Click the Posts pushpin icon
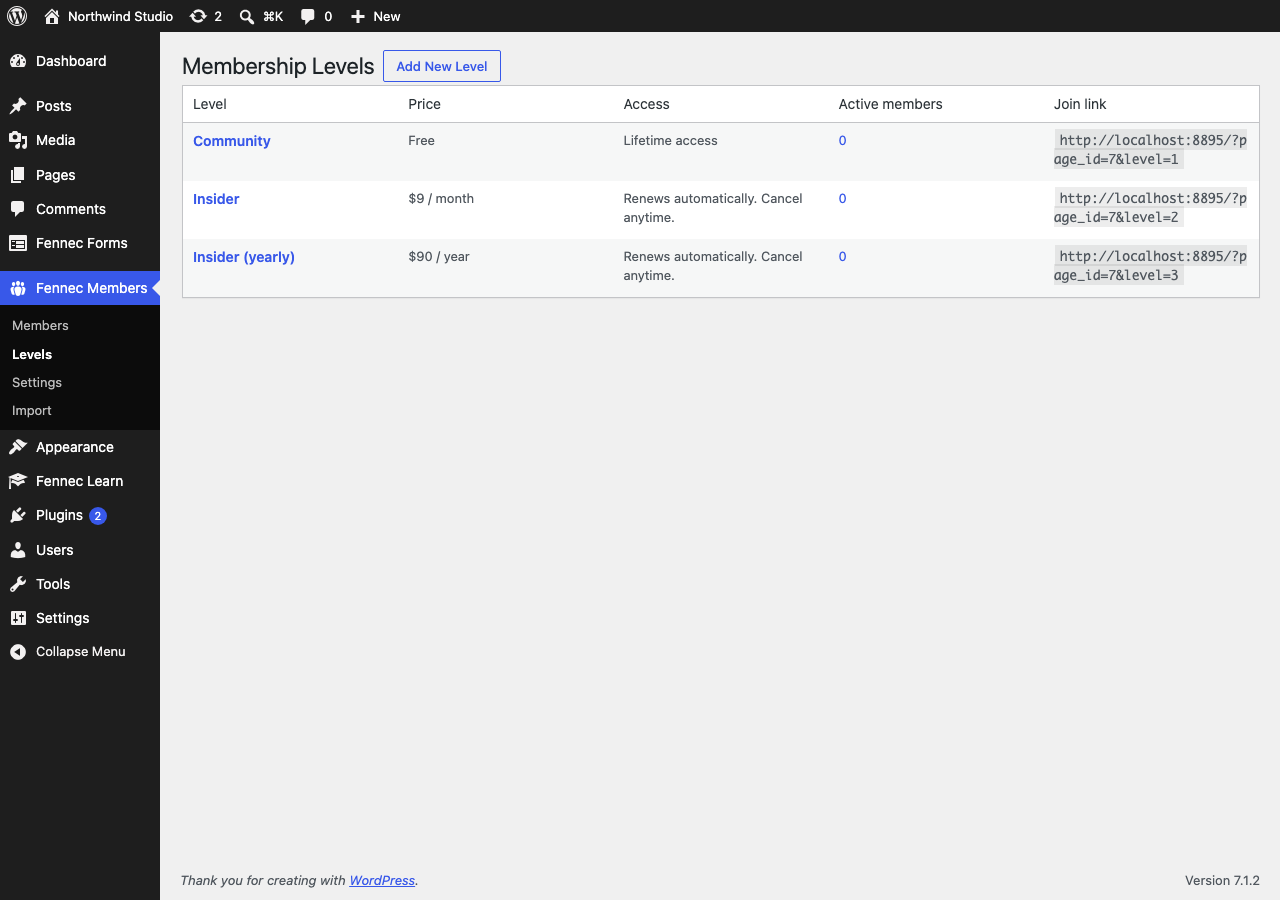This screenshot has height=900, width=1280. coord(18,106)
